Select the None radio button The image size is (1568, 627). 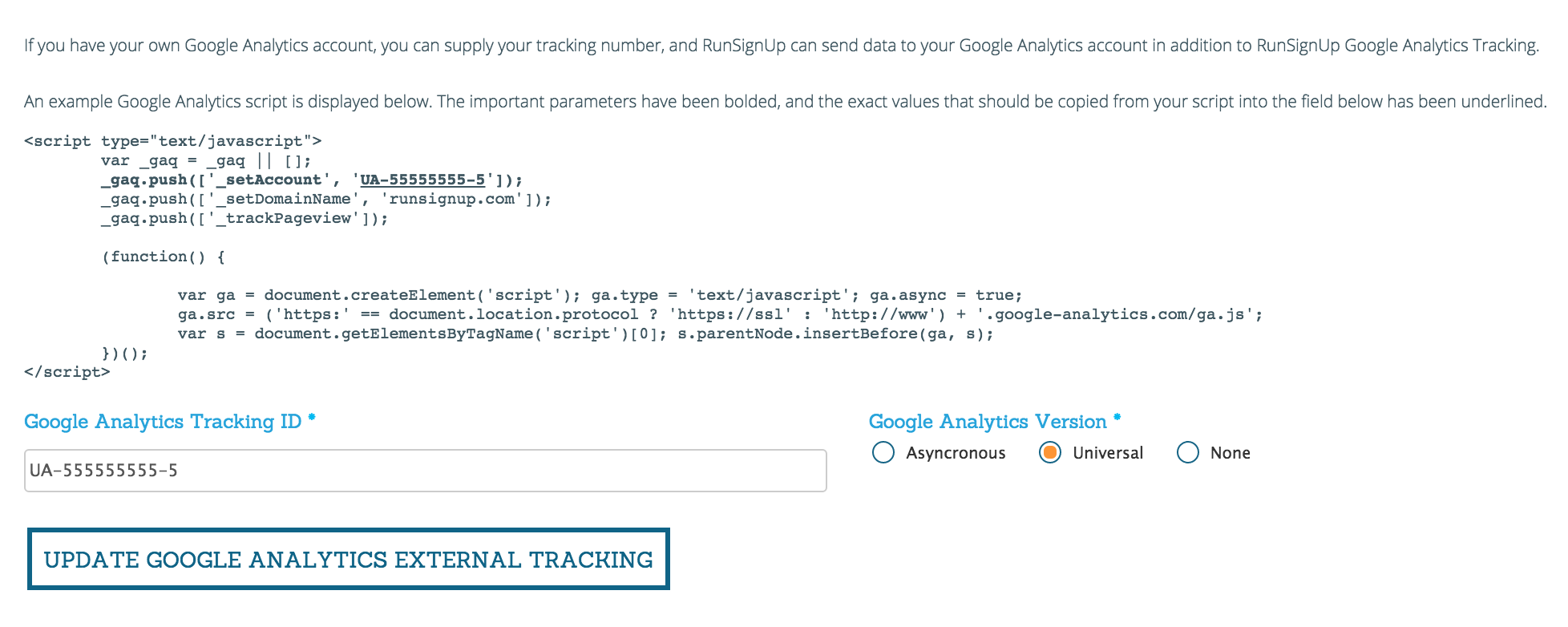(x=1187, y=453)
